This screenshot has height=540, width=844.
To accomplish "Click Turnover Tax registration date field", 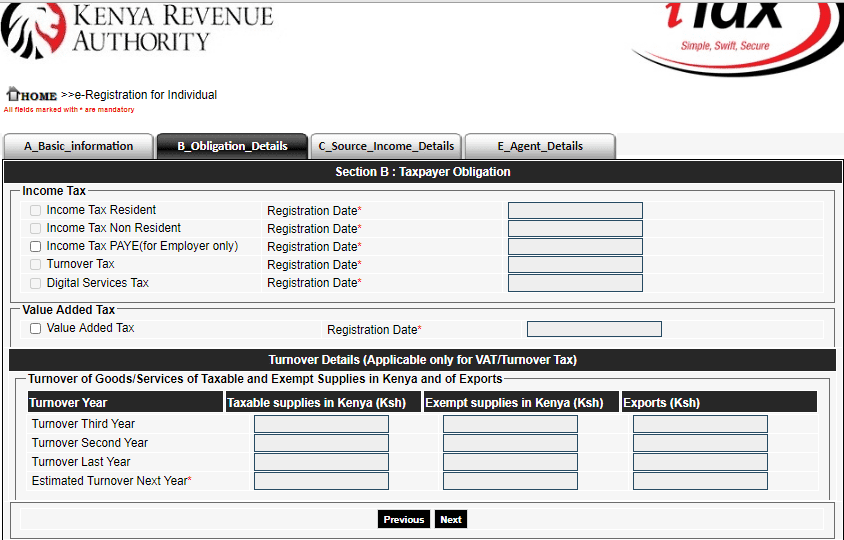I will 575,264.
